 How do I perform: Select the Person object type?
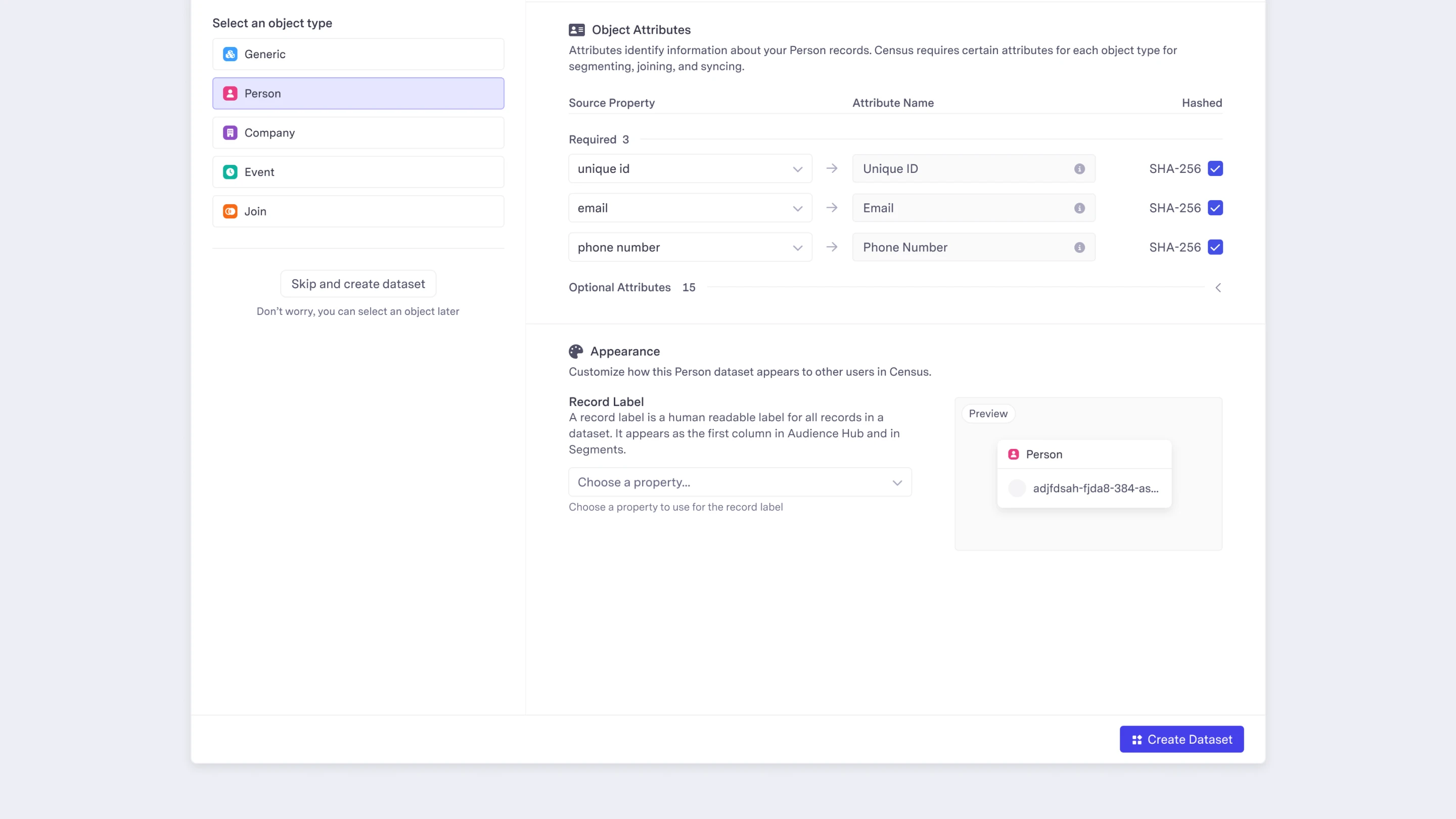[x=358, y=94]
